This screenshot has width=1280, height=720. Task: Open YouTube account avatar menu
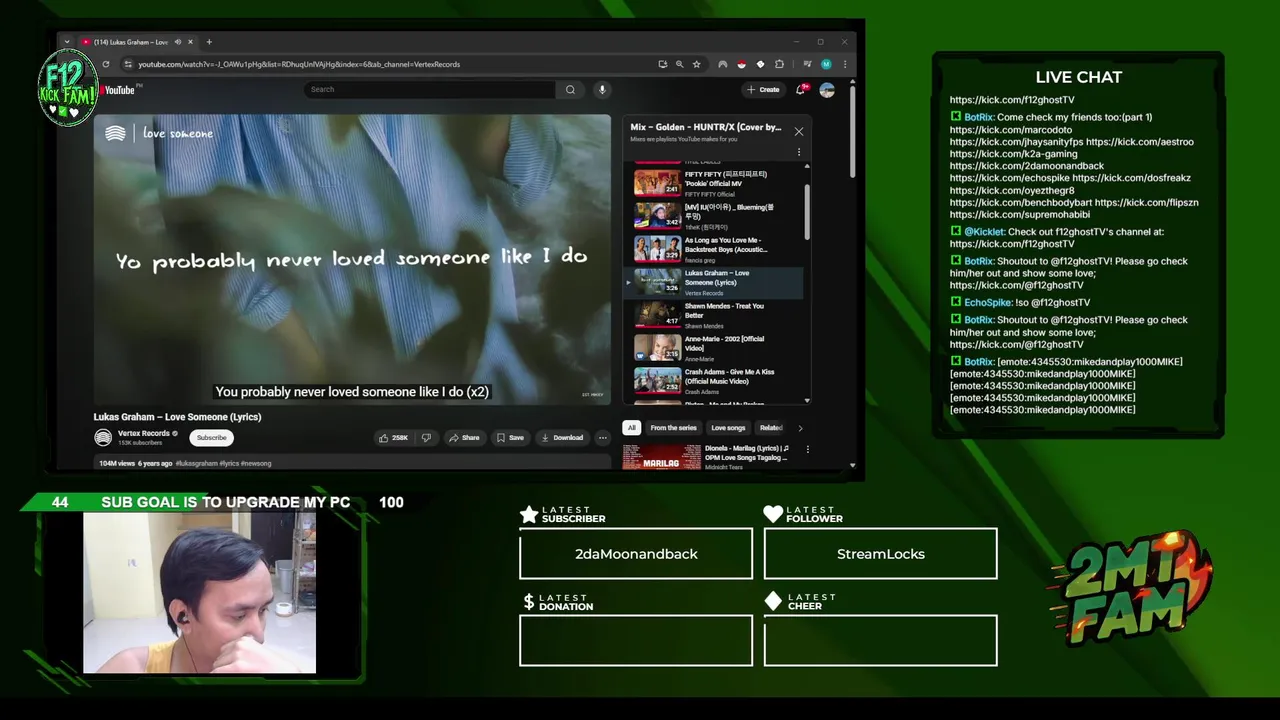(x=827, y=89)
